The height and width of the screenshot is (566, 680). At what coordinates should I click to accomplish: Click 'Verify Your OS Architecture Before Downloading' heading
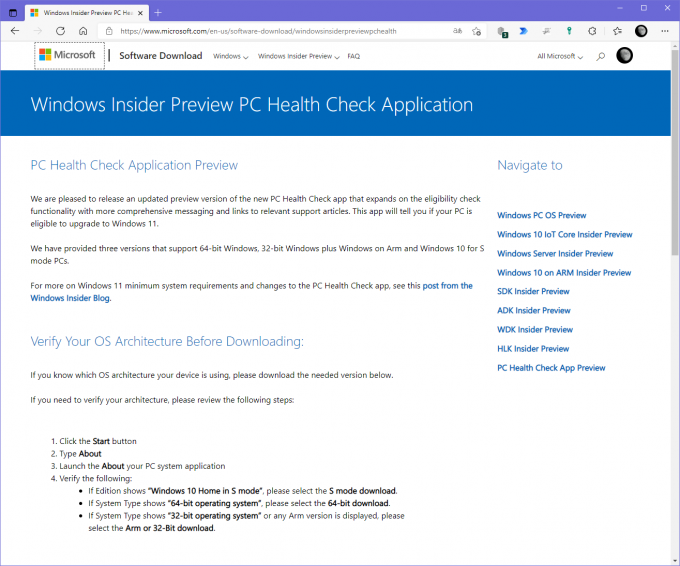[167, 341]
